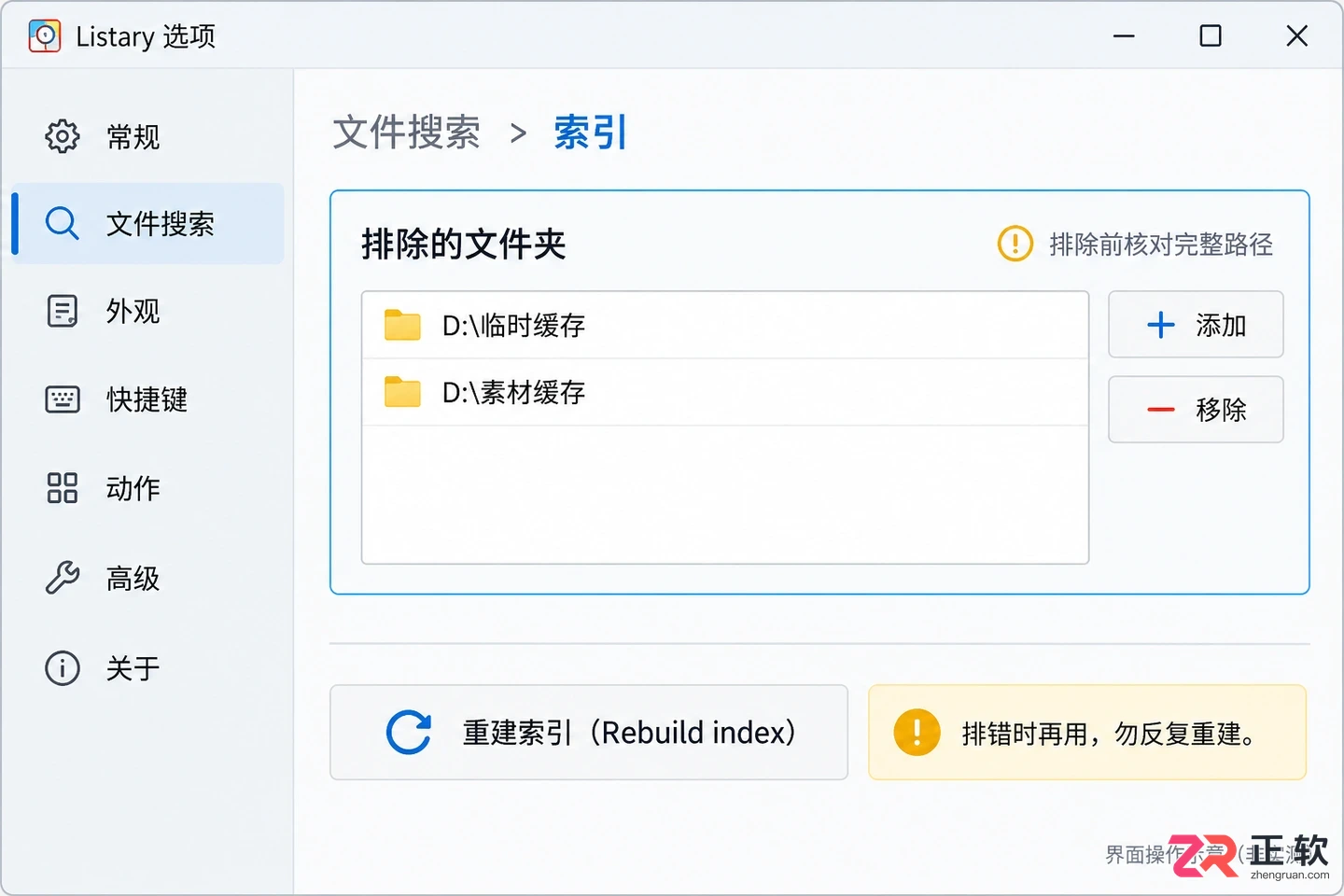Viewport: 1344px width, 896px height.
Task: Click the grid icon beside 动作
Action: (x=63, y=487)
